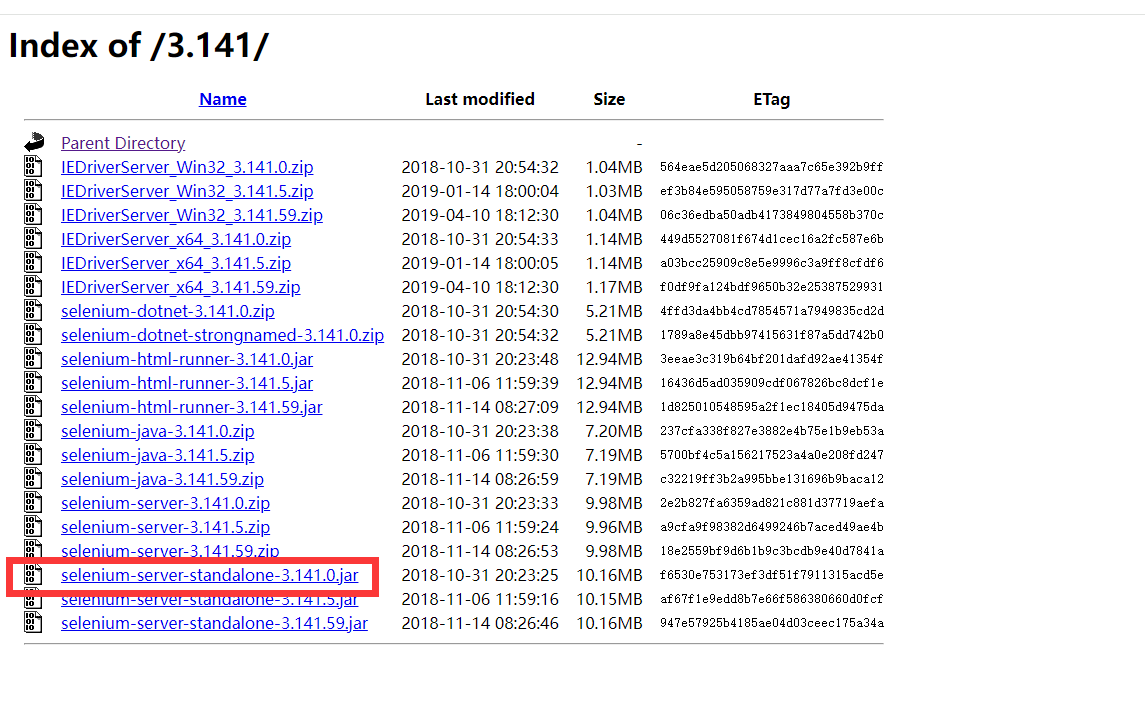Click file icon next to IEDriverServer_Win32_3.141.59.zip
This screenshot has width=1145, height=706.
[x=34, y=215]
